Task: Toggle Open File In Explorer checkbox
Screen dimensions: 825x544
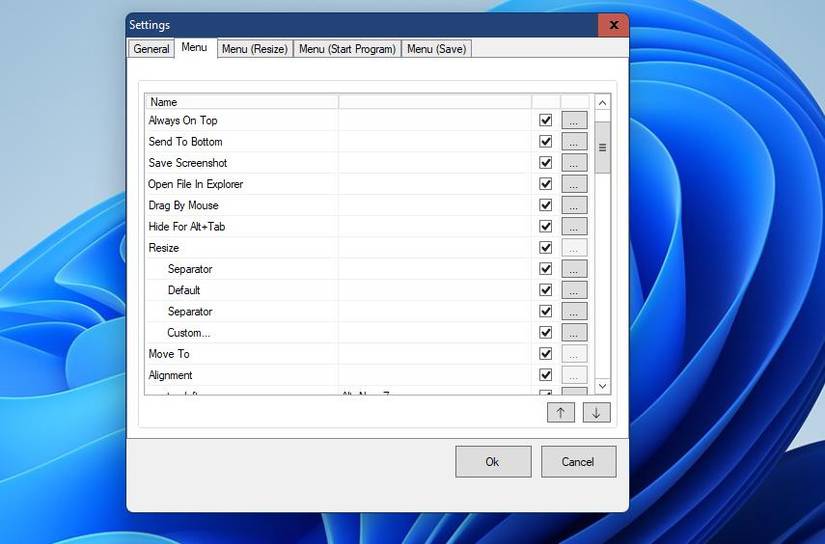Action: pos(546,184)
